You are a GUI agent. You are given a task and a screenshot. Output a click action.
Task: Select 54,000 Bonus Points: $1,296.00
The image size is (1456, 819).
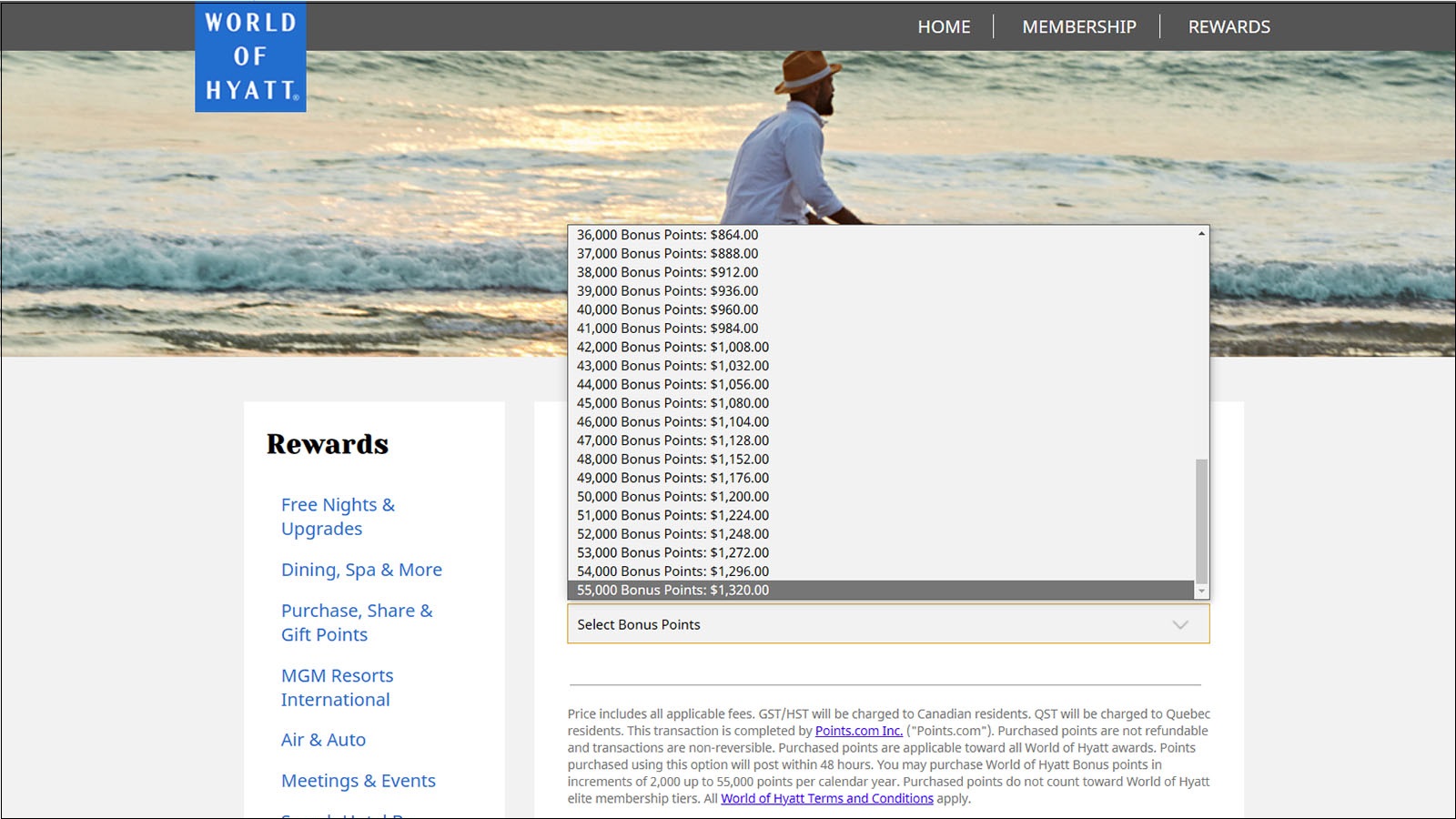881,571
